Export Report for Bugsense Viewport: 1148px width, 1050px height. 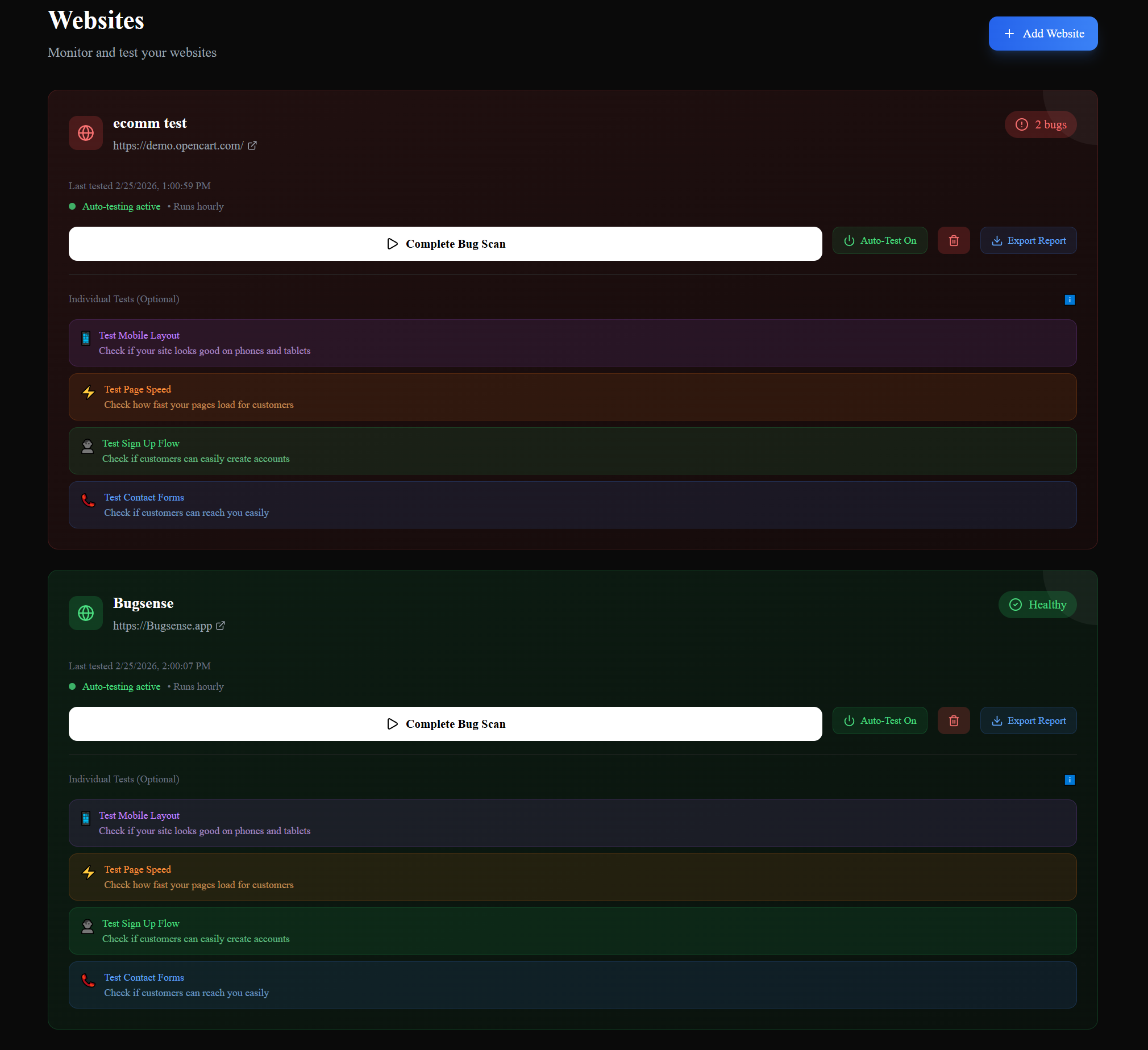click(1028, 721)
